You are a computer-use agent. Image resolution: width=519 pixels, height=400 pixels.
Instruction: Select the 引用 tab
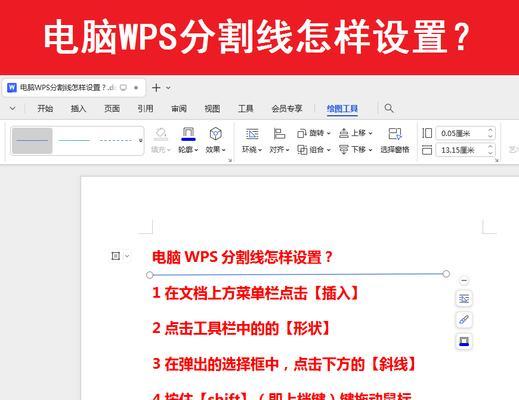tap(145, 108)
